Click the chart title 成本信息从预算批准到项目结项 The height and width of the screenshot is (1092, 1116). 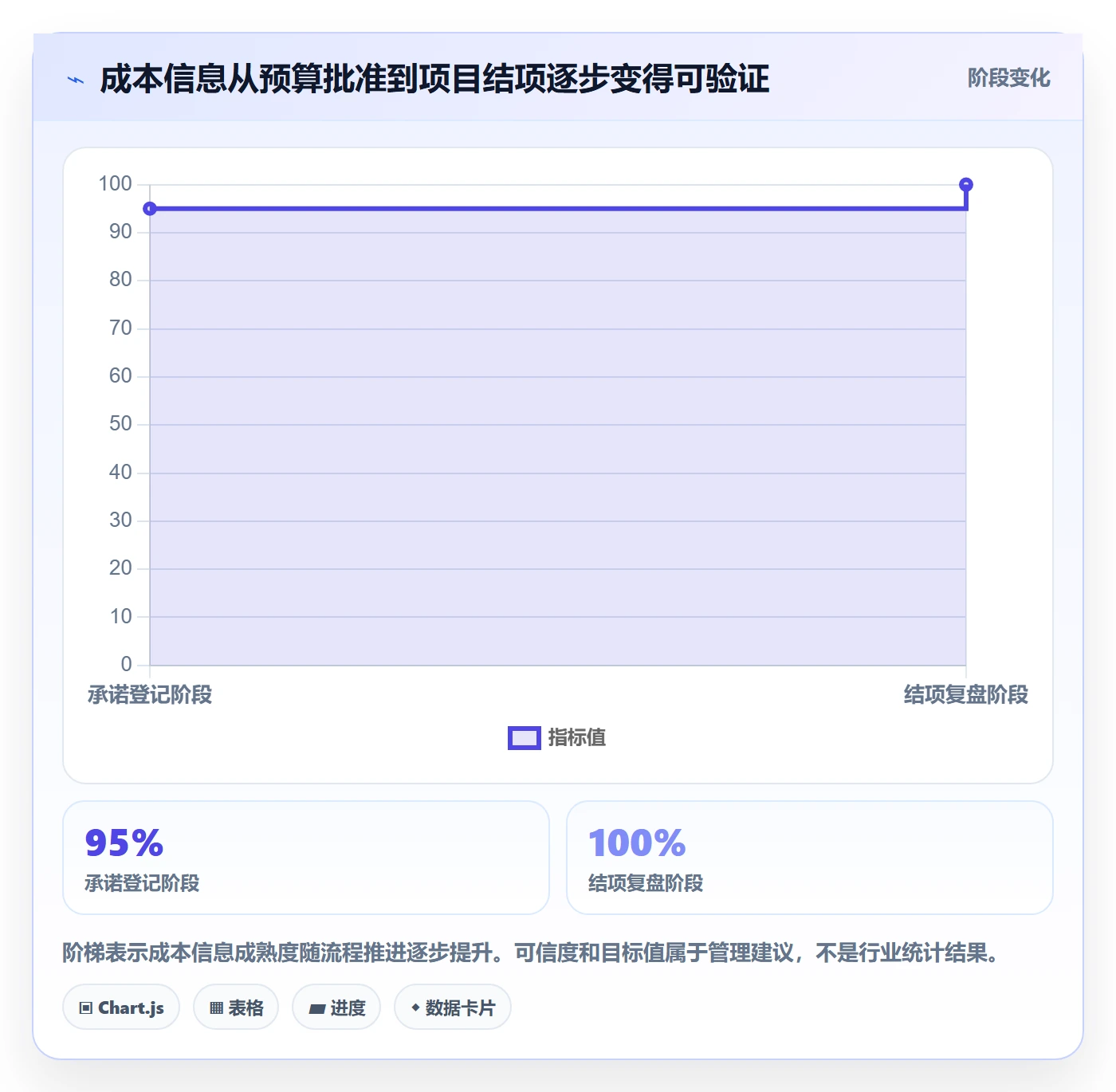[x=434, y=79]
